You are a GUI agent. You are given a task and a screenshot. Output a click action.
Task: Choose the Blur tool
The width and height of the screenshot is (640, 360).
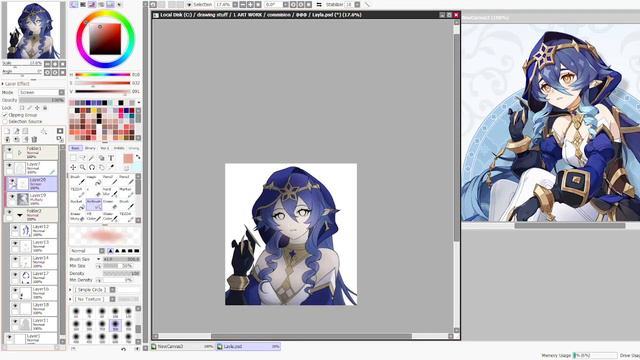tap(110, 192)
